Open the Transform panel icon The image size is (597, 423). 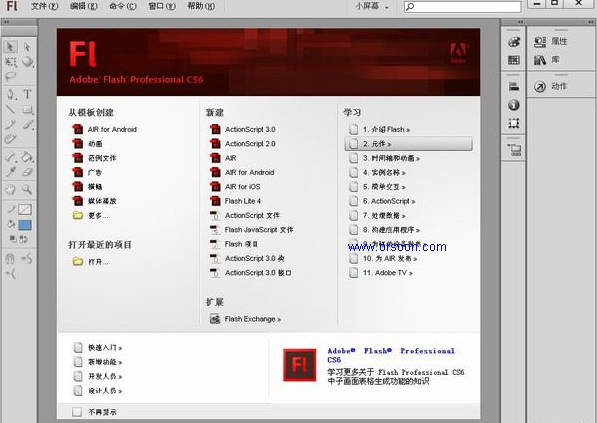click(x=514, y=123)
